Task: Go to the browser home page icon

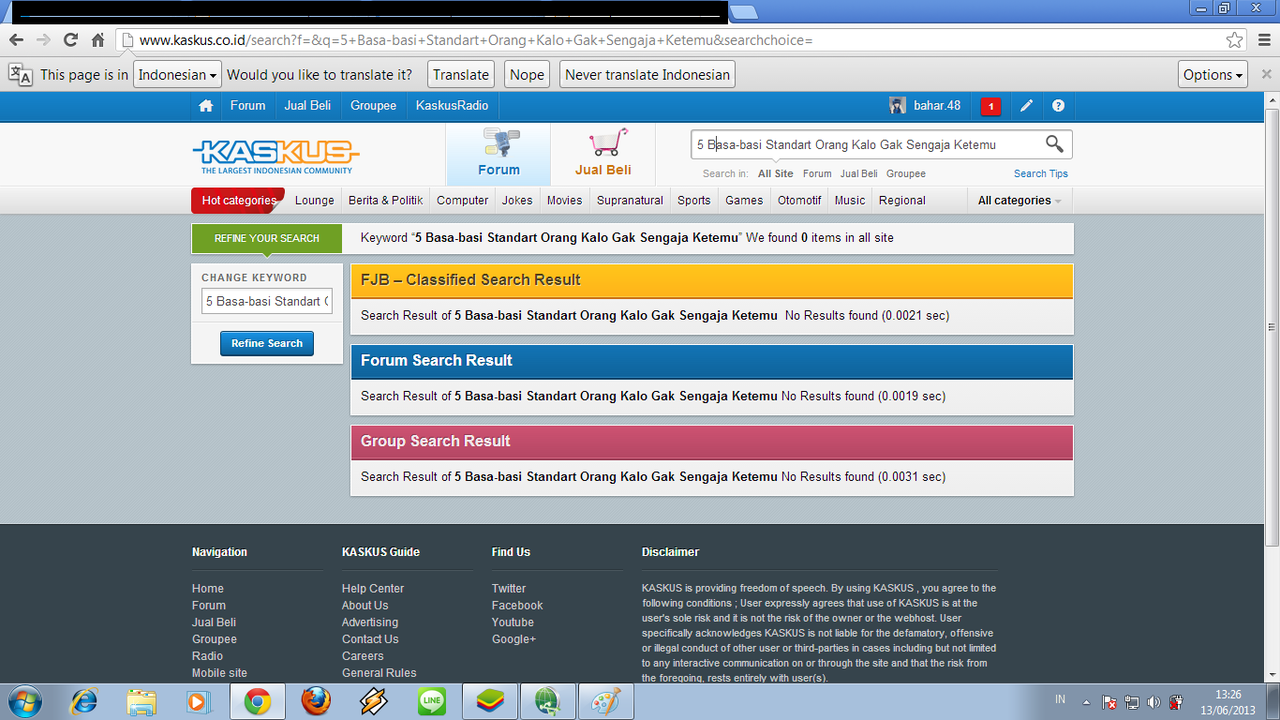Action: click(98, 40)
